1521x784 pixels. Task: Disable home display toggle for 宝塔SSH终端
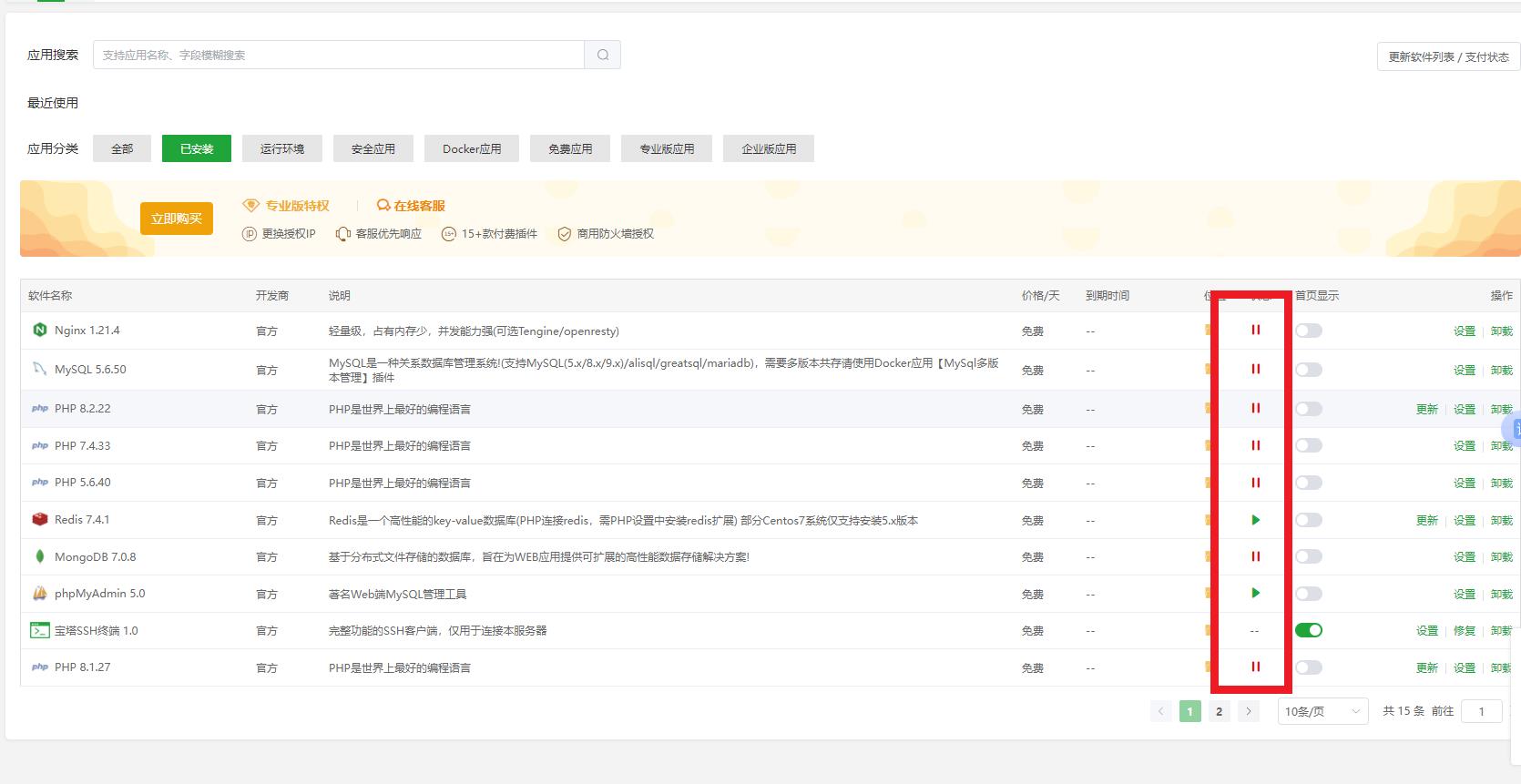point(1309,630)
